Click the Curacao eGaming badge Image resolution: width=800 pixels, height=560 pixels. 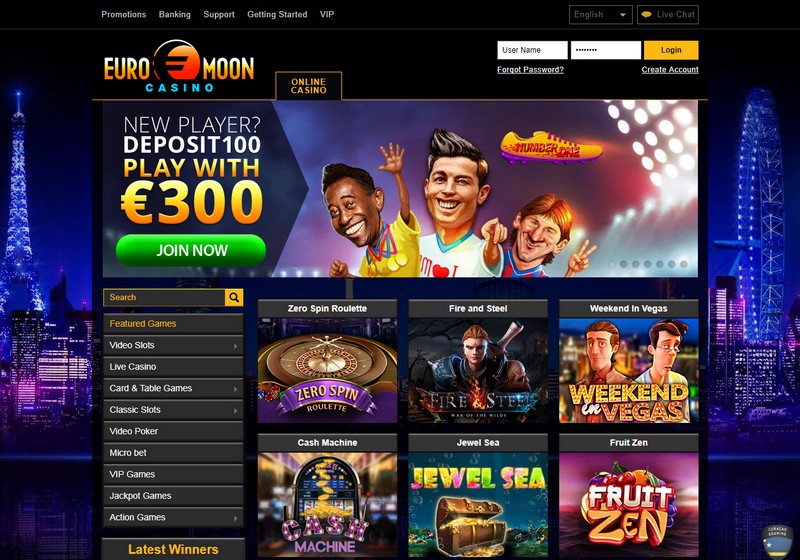click(777, 541)
